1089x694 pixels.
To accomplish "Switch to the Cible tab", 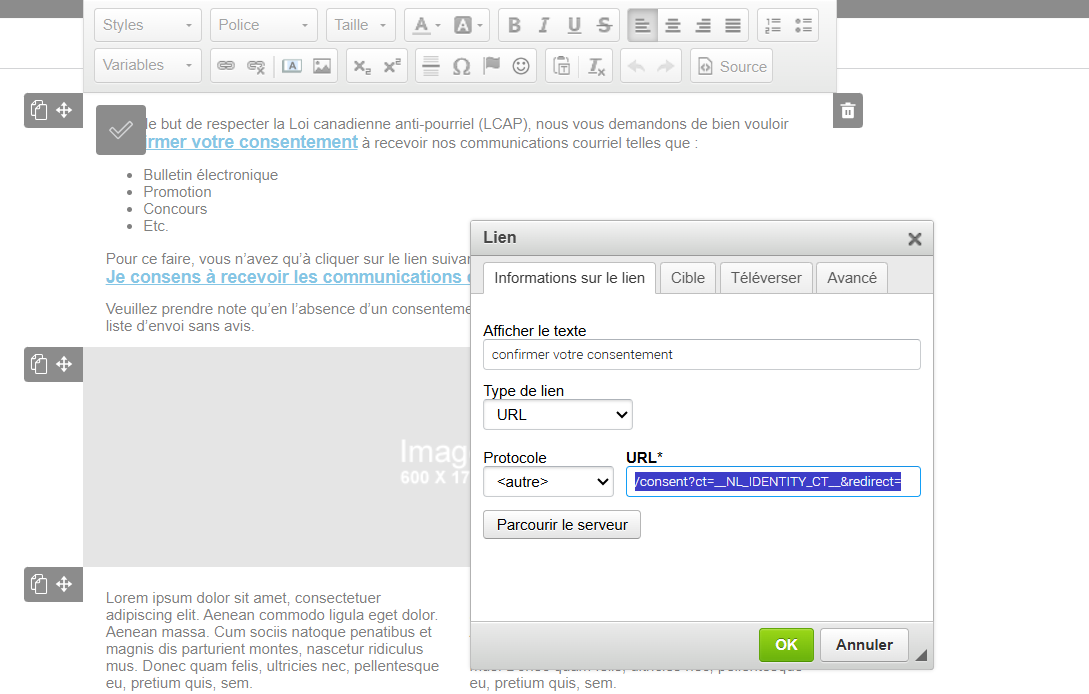I will click(687, 278).
